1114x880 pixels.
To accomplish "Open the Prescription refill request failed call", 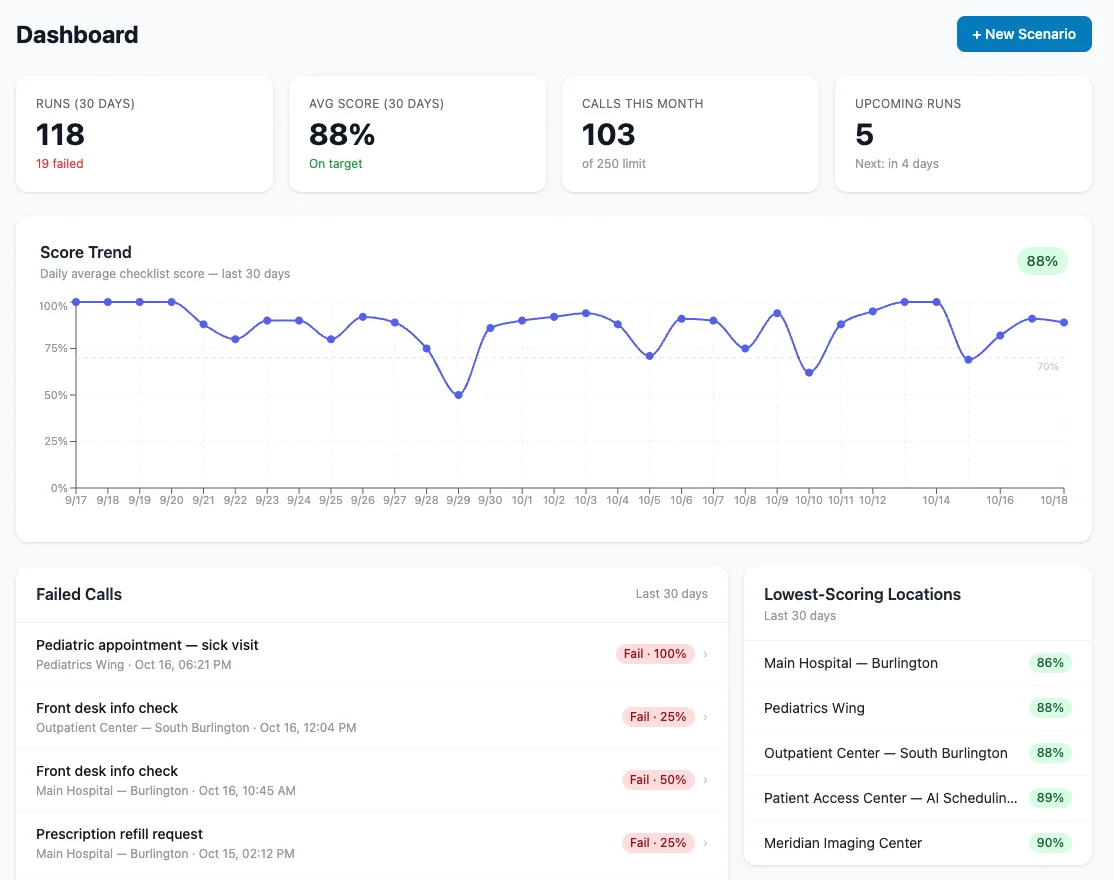I will click(372, 843).
